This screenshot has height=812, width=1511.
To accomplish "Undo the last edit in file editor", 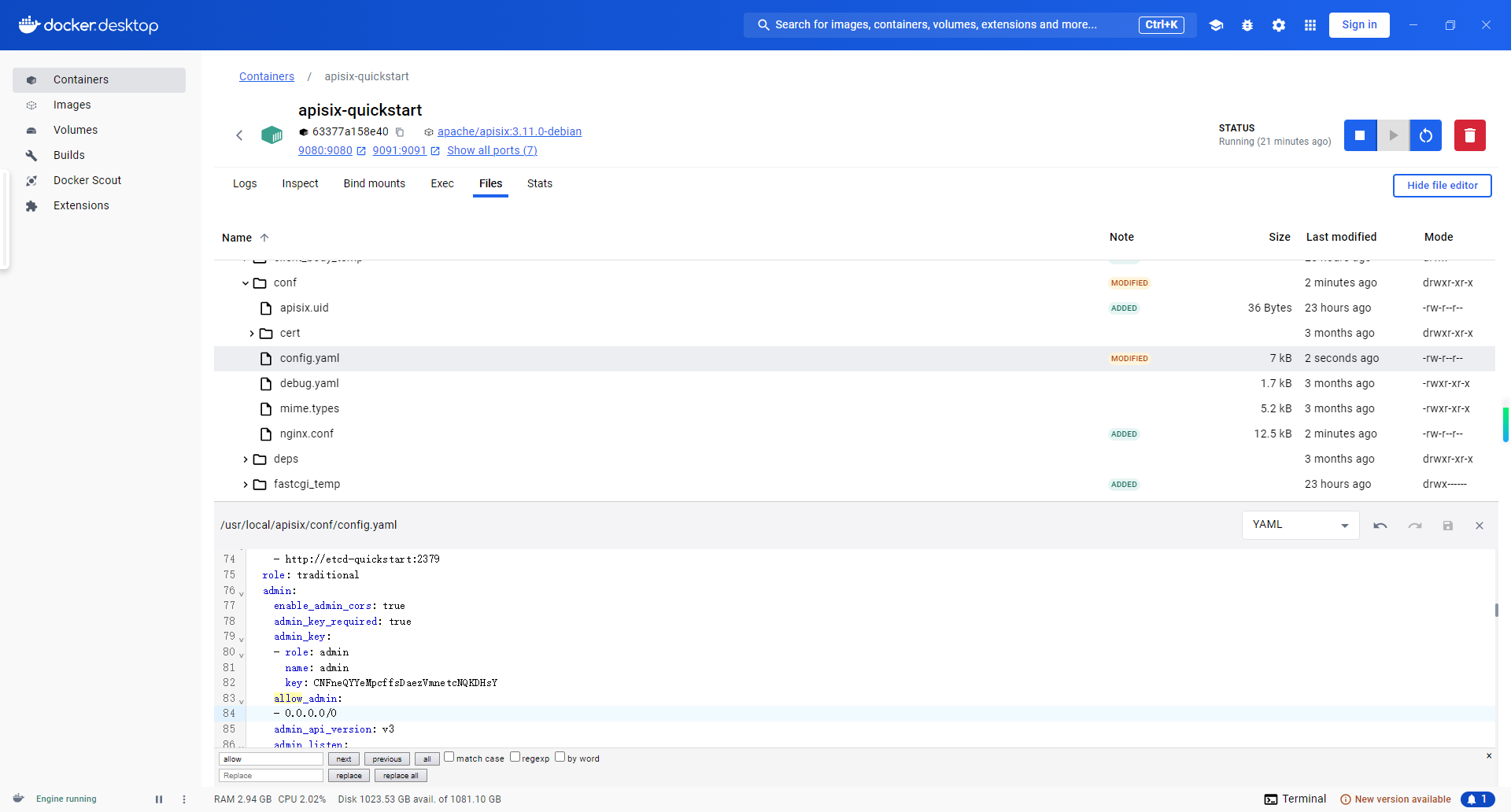I will [1380, 526].
